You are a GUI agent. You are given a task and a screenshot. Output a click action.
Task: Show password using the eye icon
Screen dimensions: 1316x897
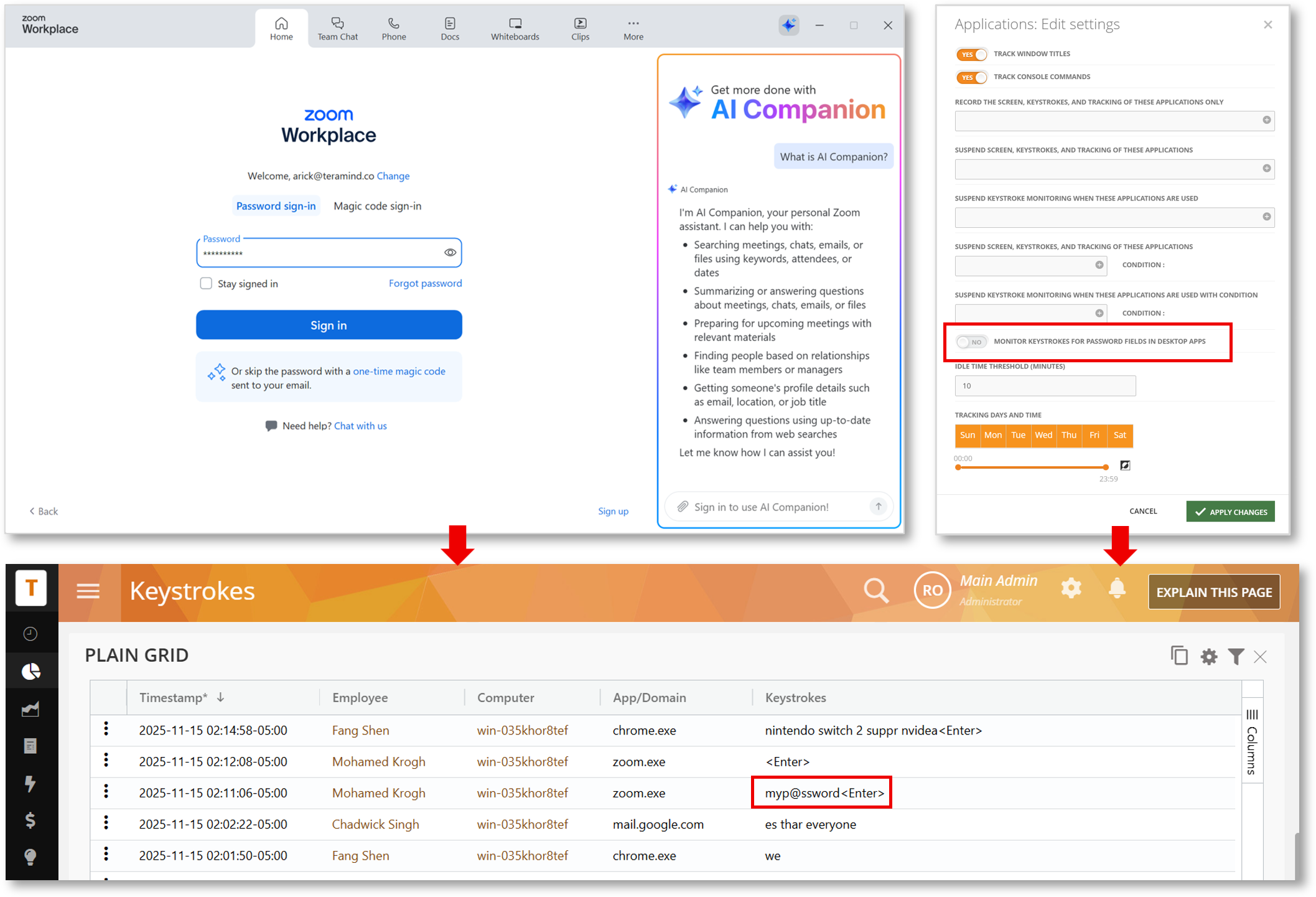[x=450, y=253]
